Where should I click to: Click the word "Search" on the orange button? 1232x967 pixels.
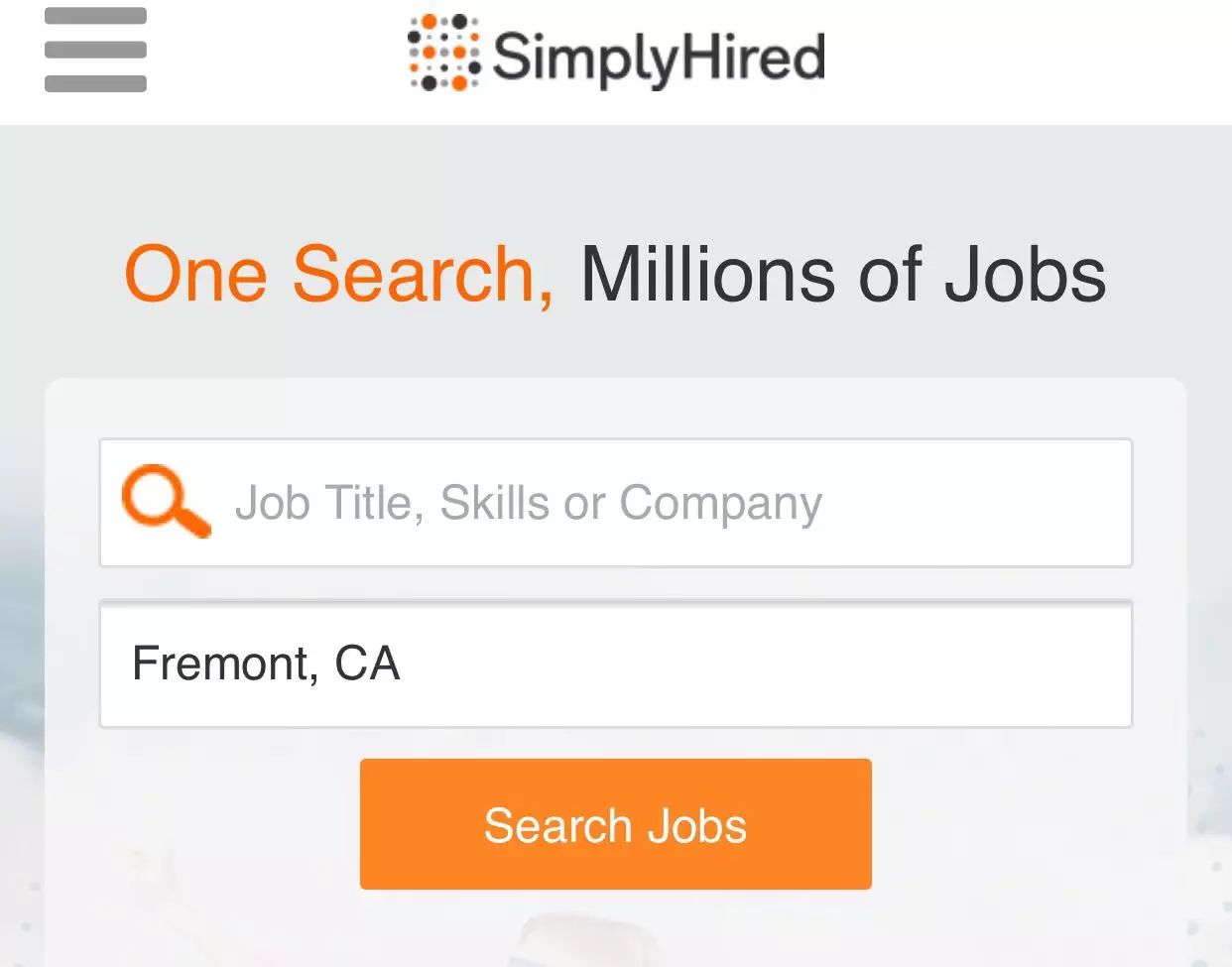click(556, 825)
